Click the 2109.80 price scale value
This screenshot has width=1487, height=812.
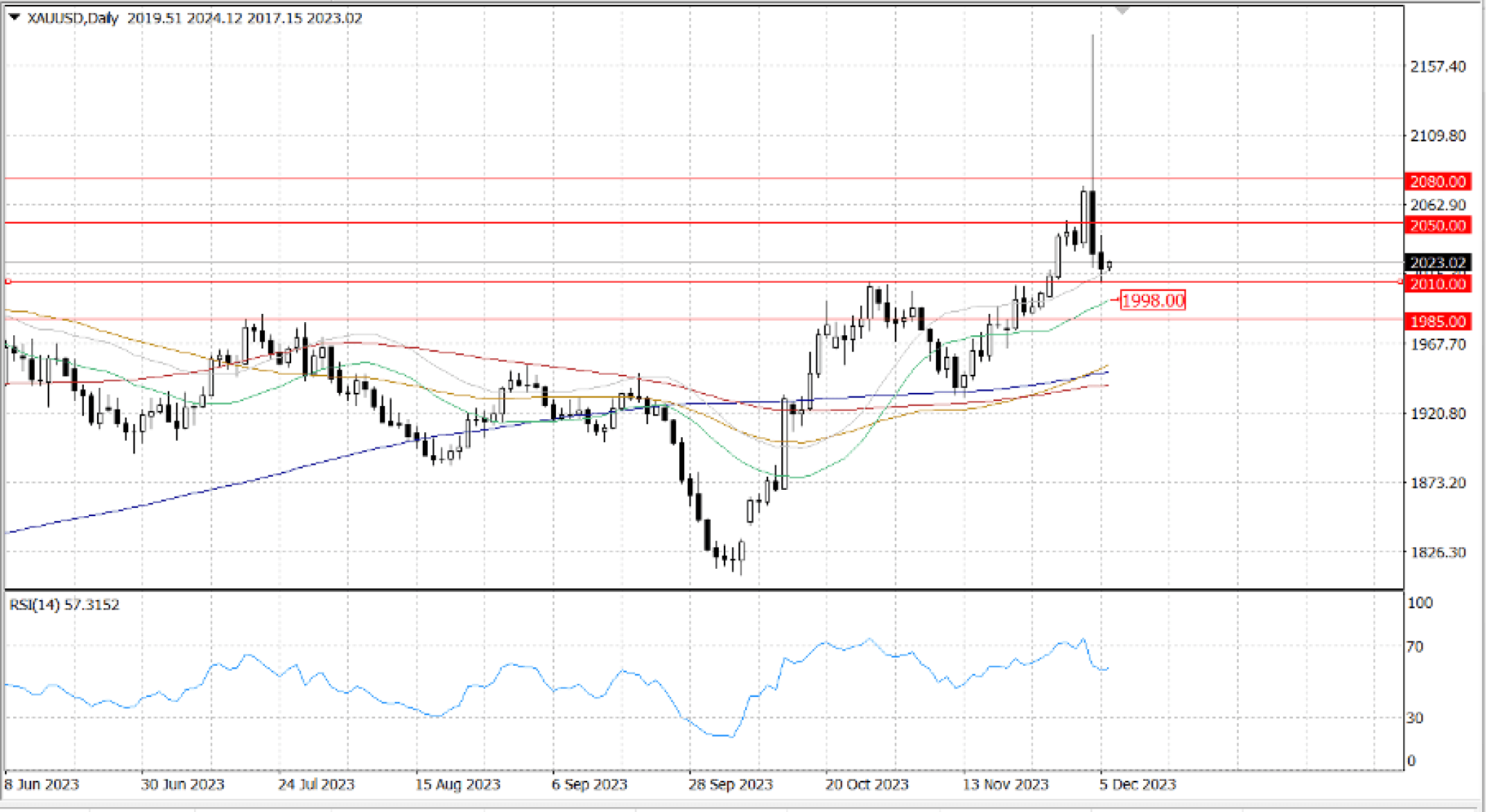click(1438, 136)
